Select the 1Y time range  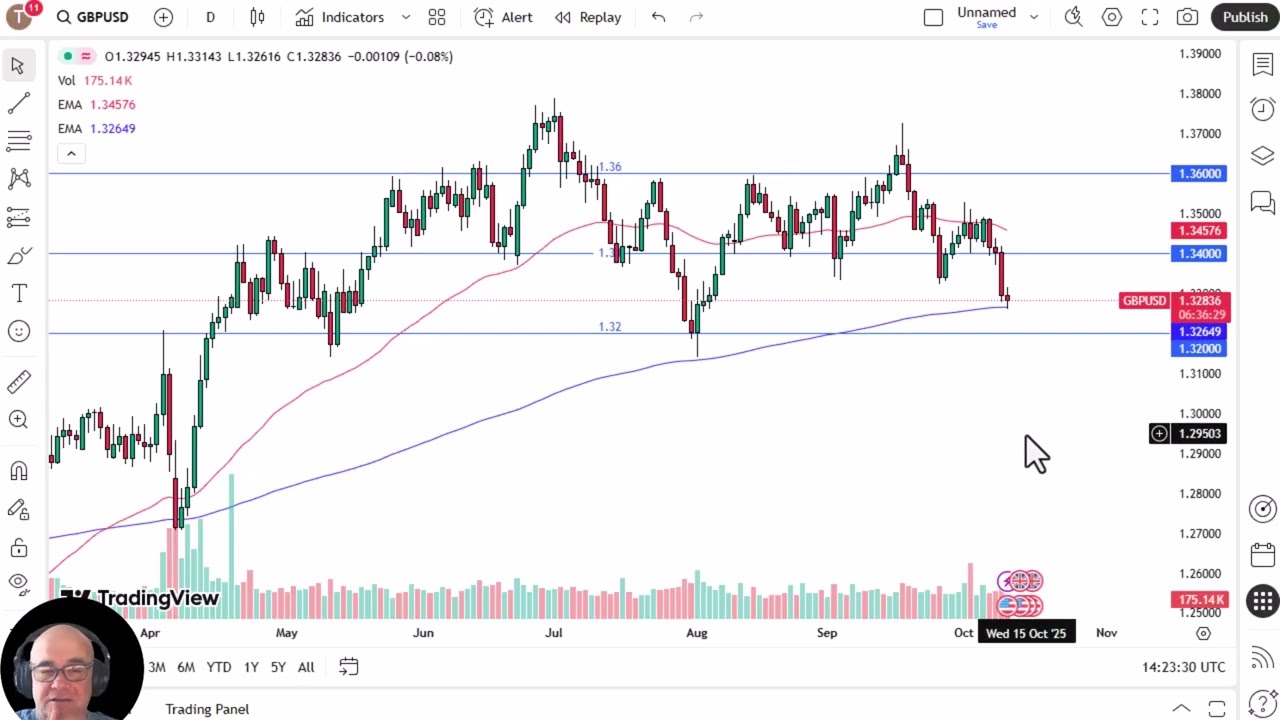click(251, 667)
